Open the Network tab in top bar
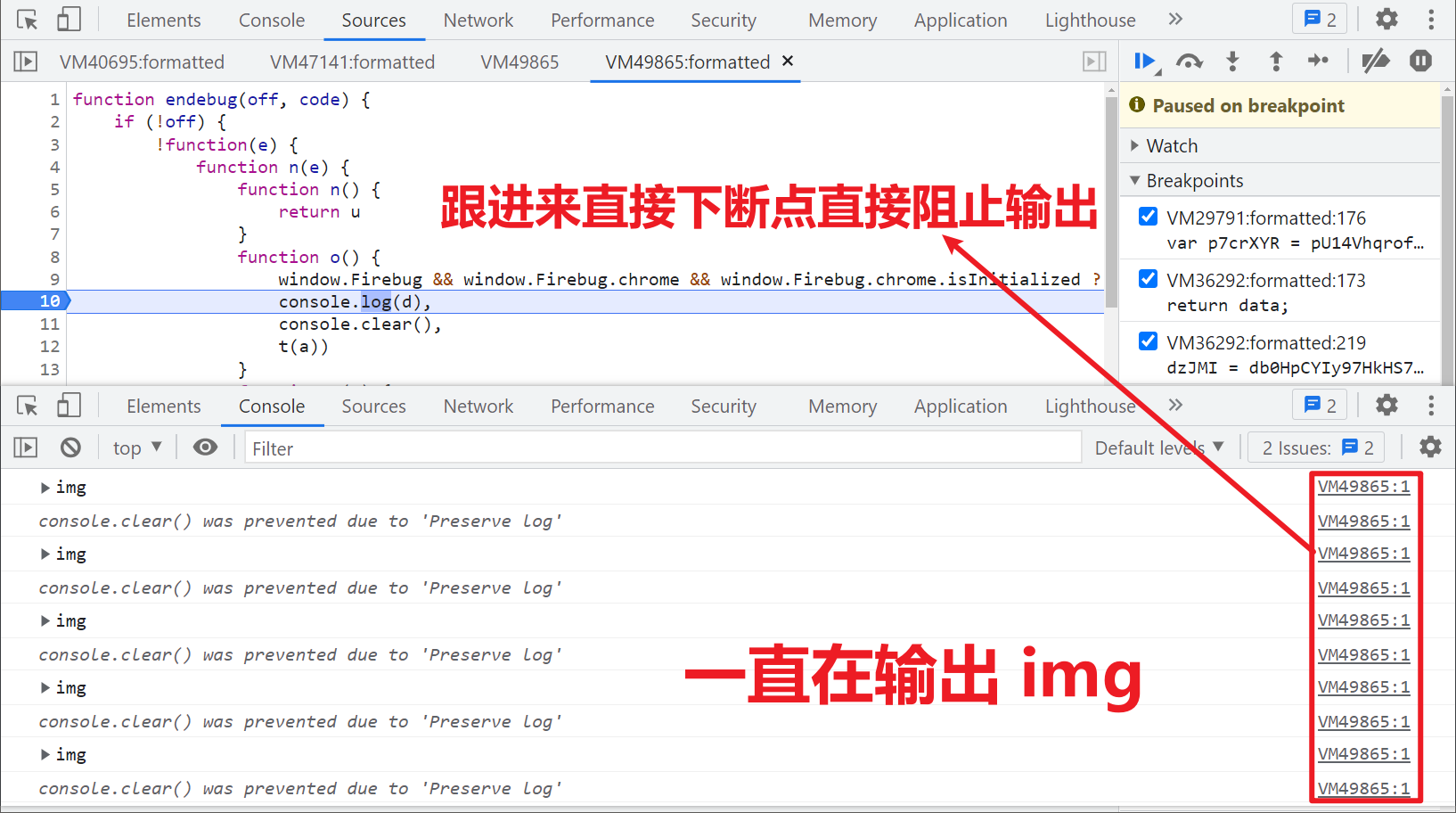The height and width of the screenshot is (813, 1456). (x=479, y=20)
